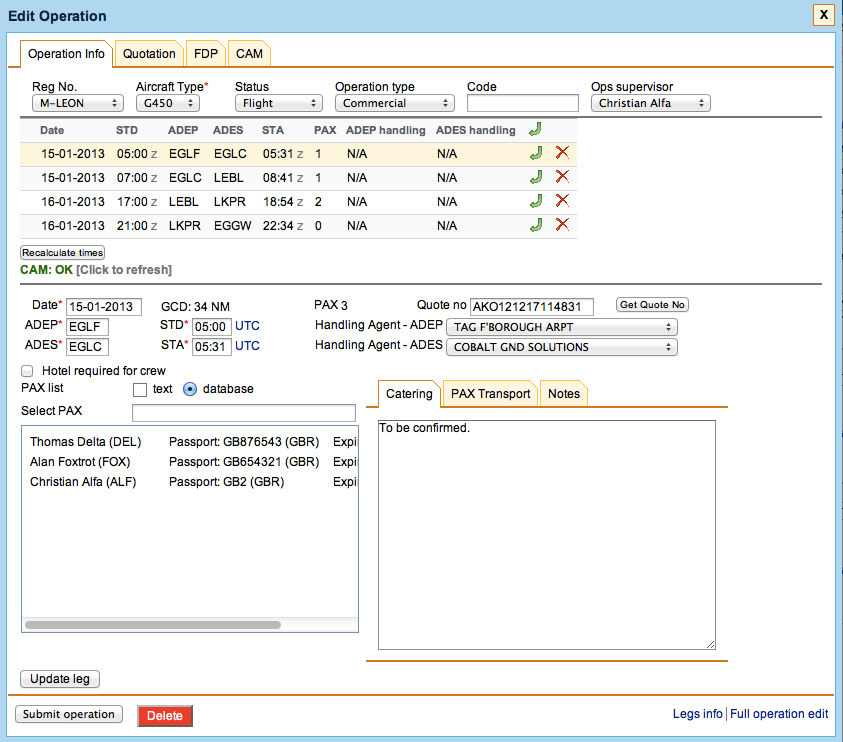Screen dimensions: 843x742
Task: Select the database radio option
Action: [190, 389]
